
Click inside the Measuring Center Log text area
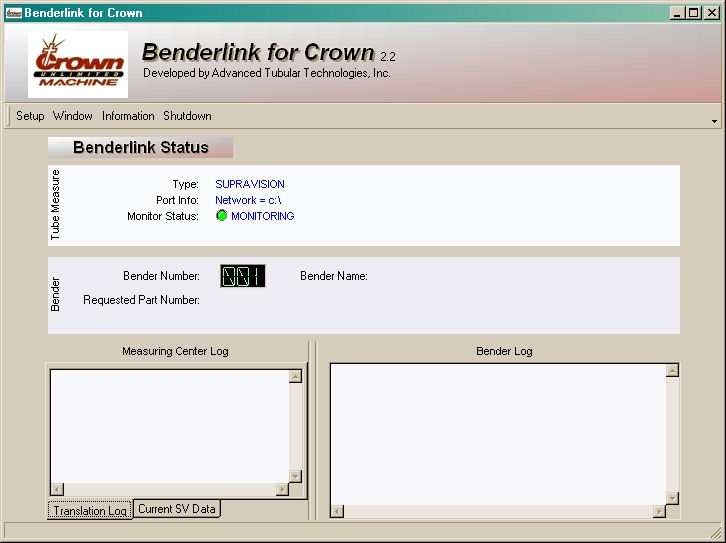169,425
